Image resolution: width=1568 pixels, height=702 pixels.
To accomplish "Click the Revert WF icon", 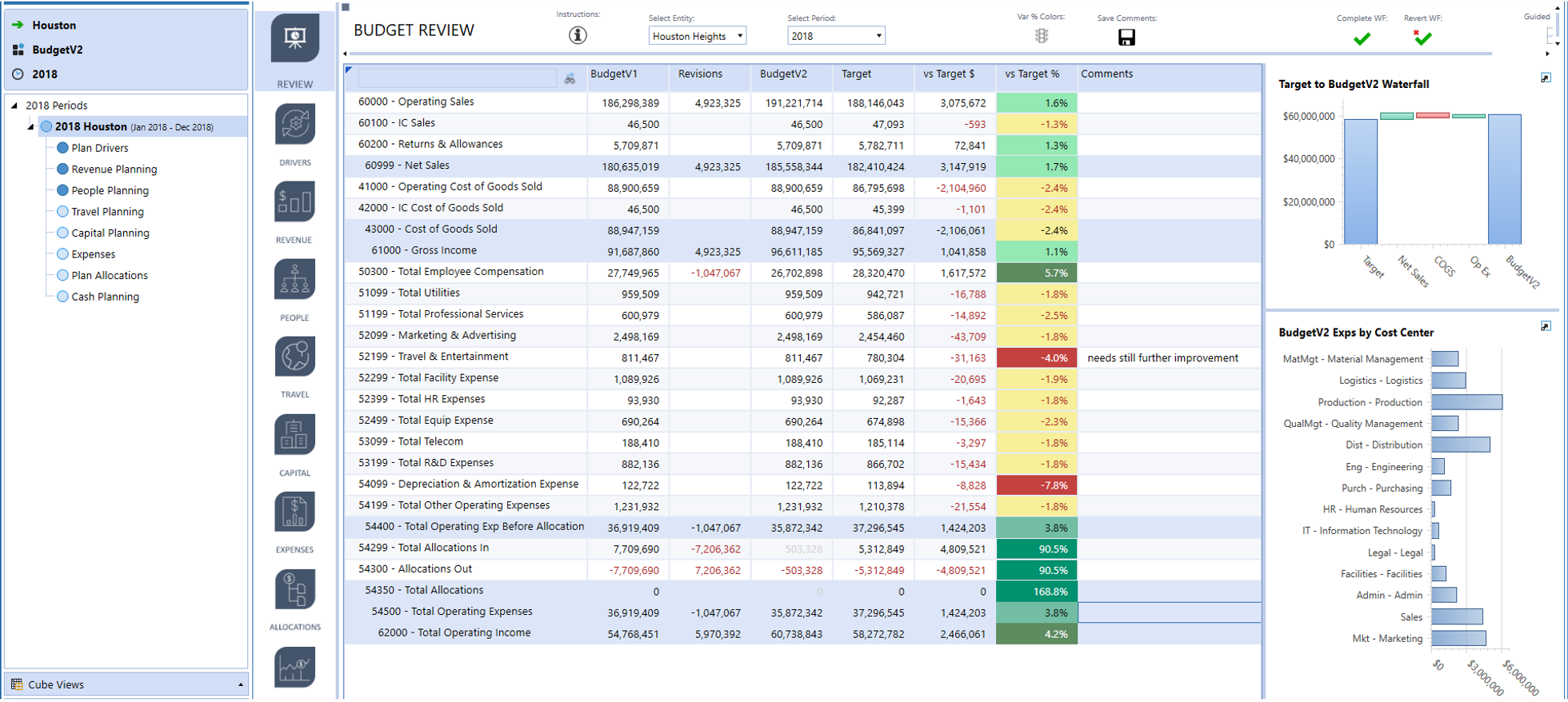I will (1422, 38).
